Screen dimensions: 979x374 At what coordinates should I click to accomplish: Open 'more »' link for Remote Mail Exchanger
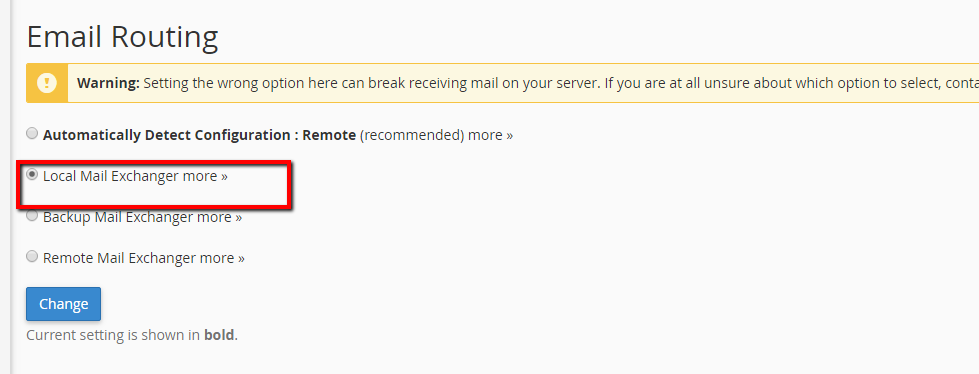(x=222, y=258)
